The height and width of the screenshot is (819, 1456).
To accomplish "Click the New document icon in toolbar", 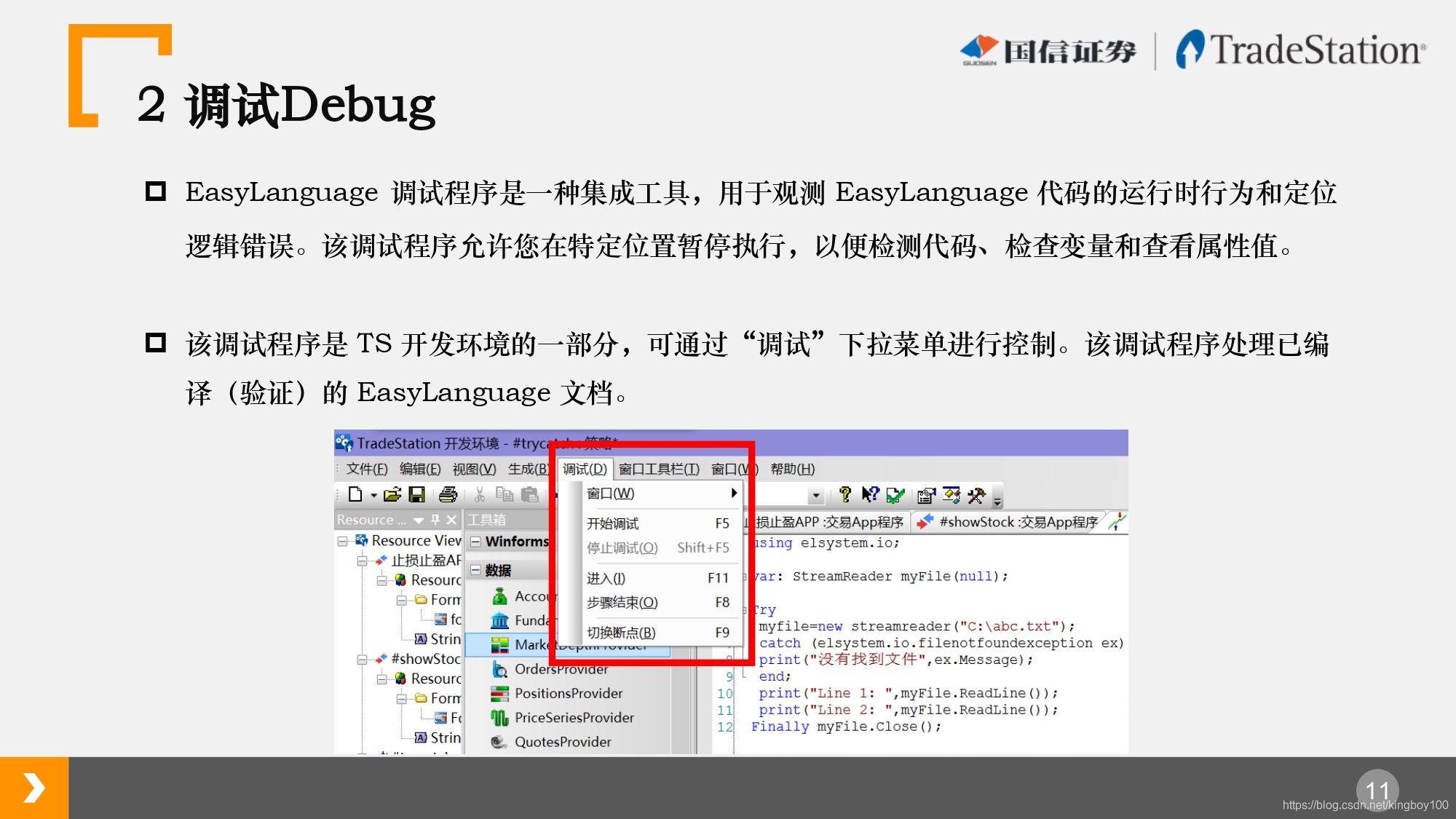I will [x=355, y=495].
